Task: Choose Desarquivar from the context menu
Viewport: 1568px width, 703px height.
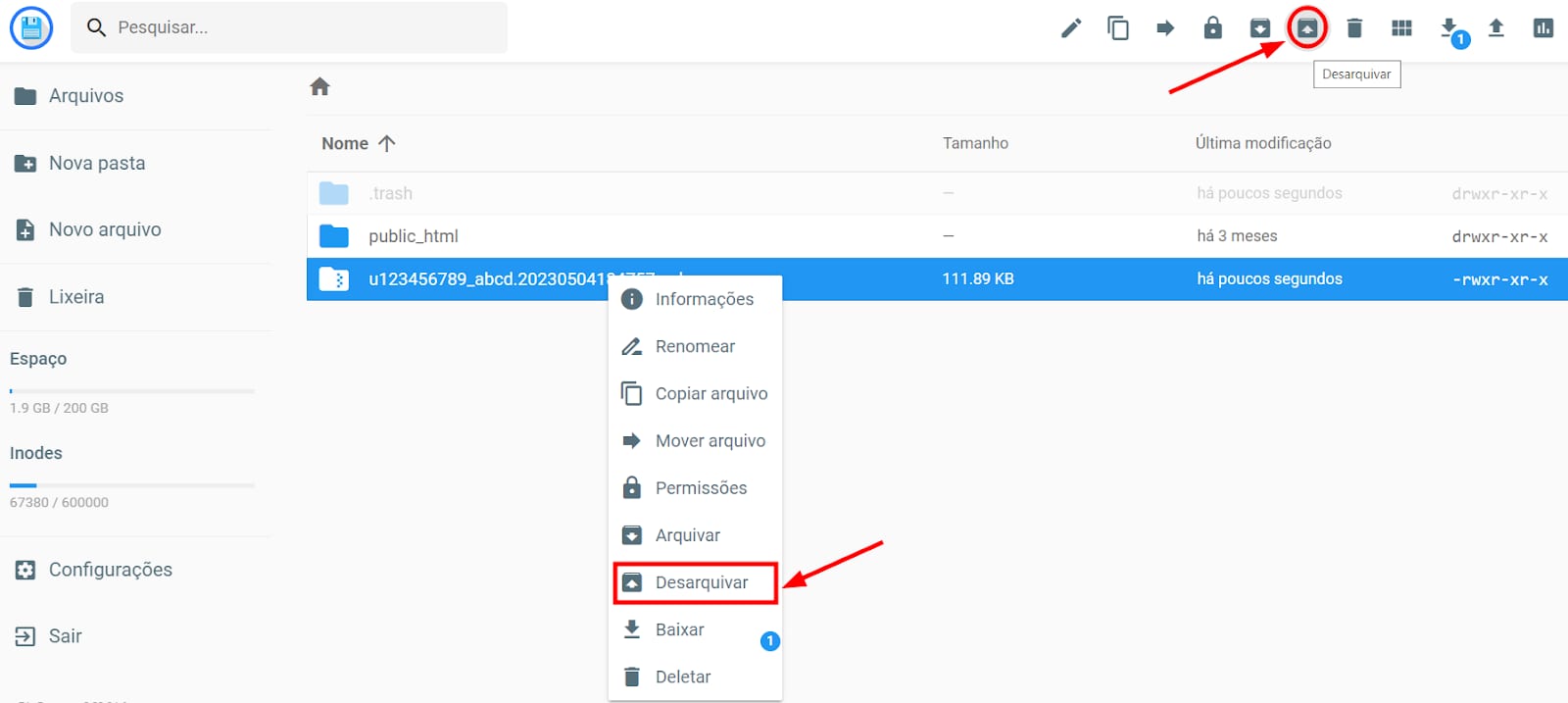Action: pyautogui.click(x=701, y=582)
